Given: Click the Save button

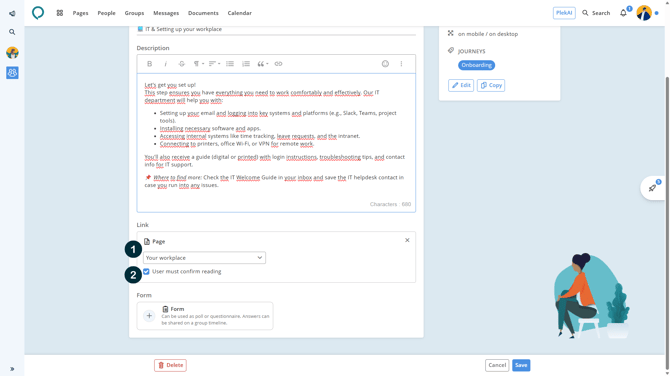Looking at the screenshot, I should click(521, 365).
